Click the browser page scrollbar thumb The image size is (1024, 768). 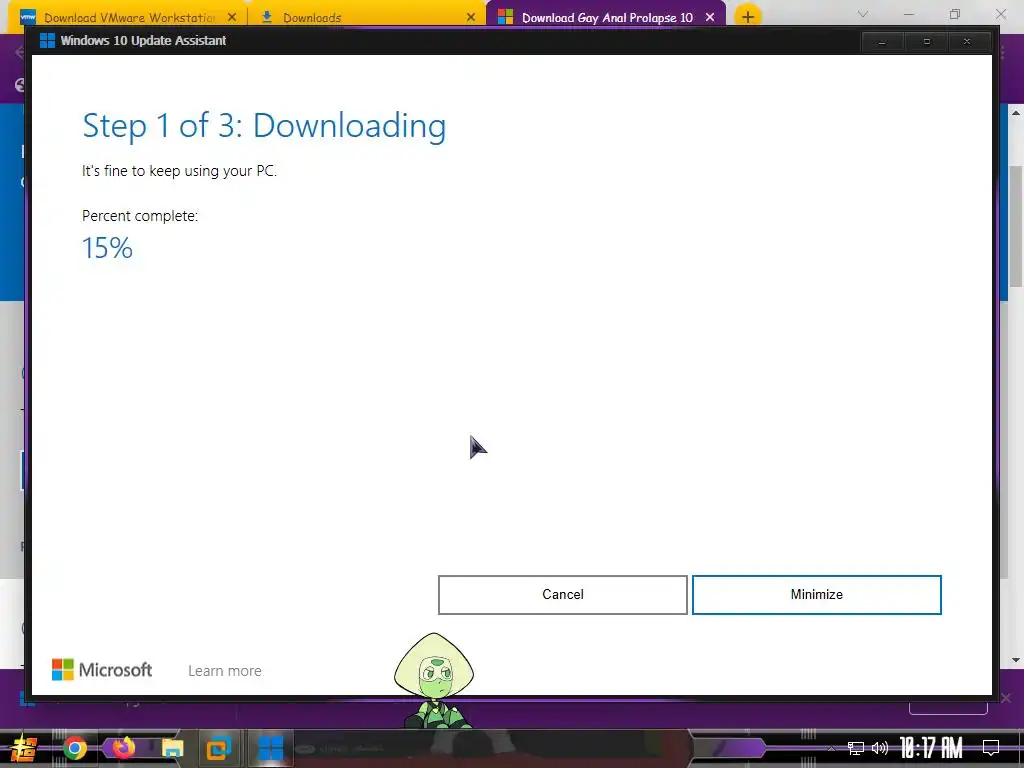[x=1016, y=225]
